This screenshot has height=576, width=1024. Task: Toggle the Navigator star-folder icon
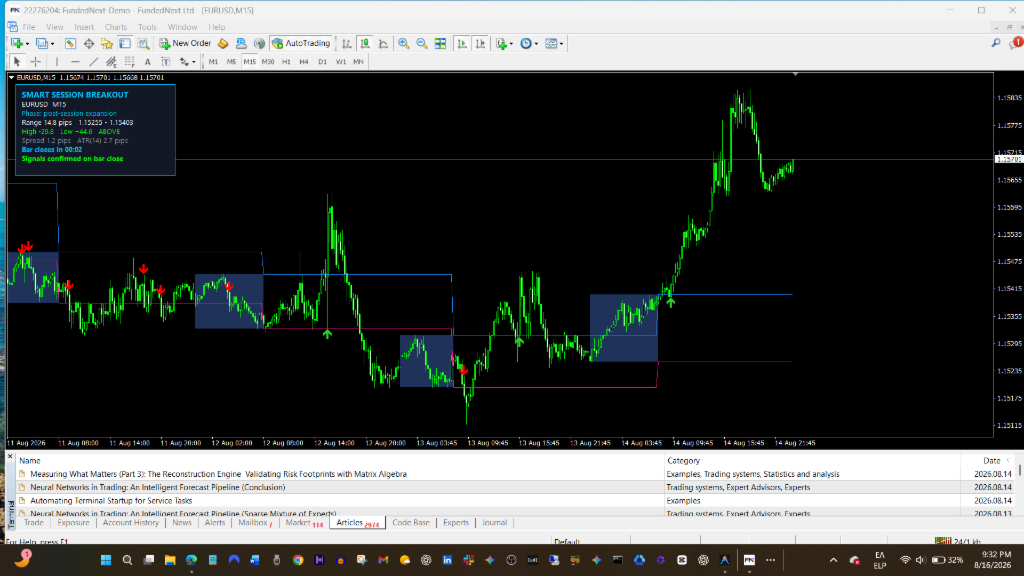pyautogui.click(x=106, y=44)
